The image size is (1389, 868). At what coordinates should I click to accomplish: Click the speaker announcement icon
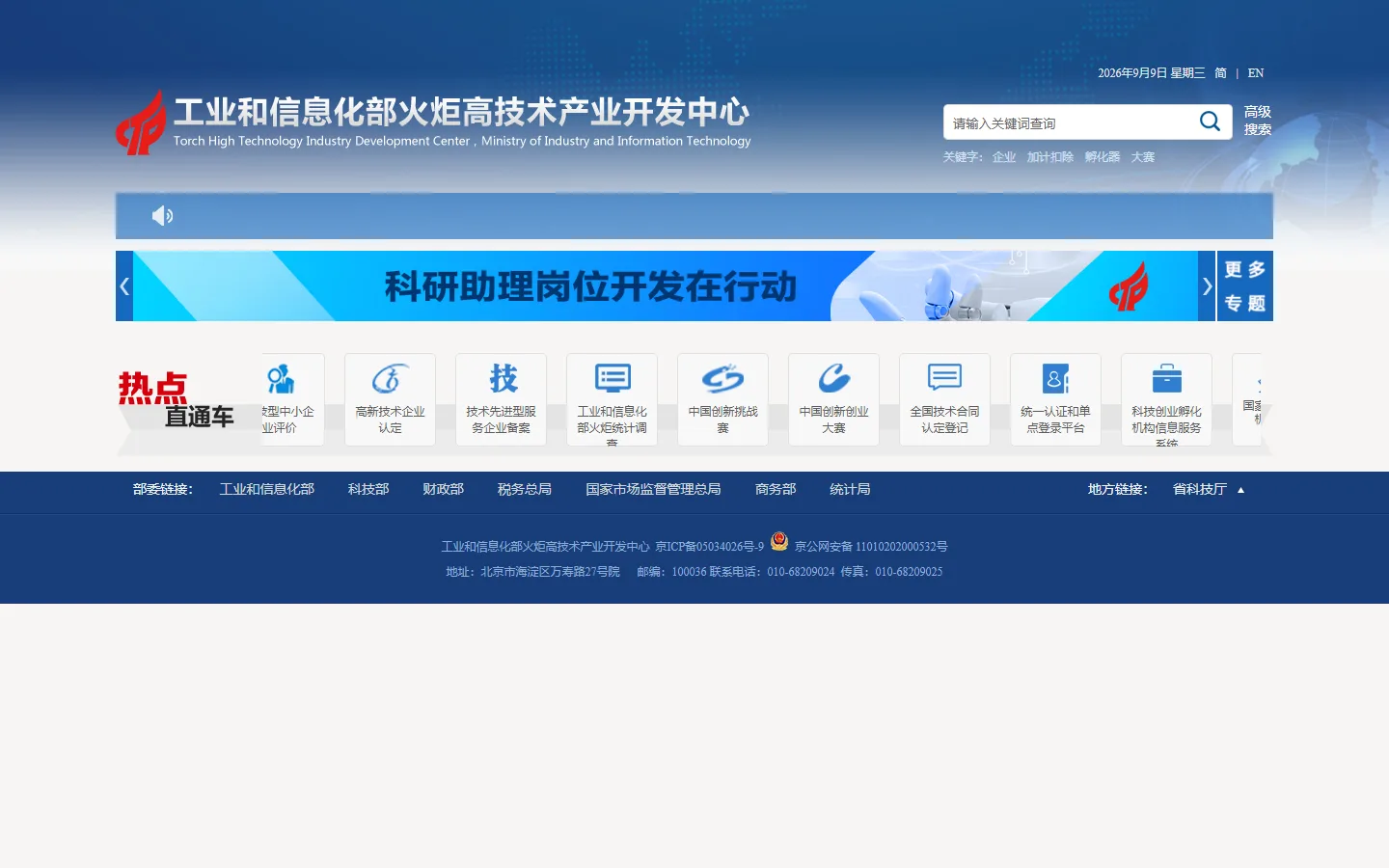pos(162,216)
